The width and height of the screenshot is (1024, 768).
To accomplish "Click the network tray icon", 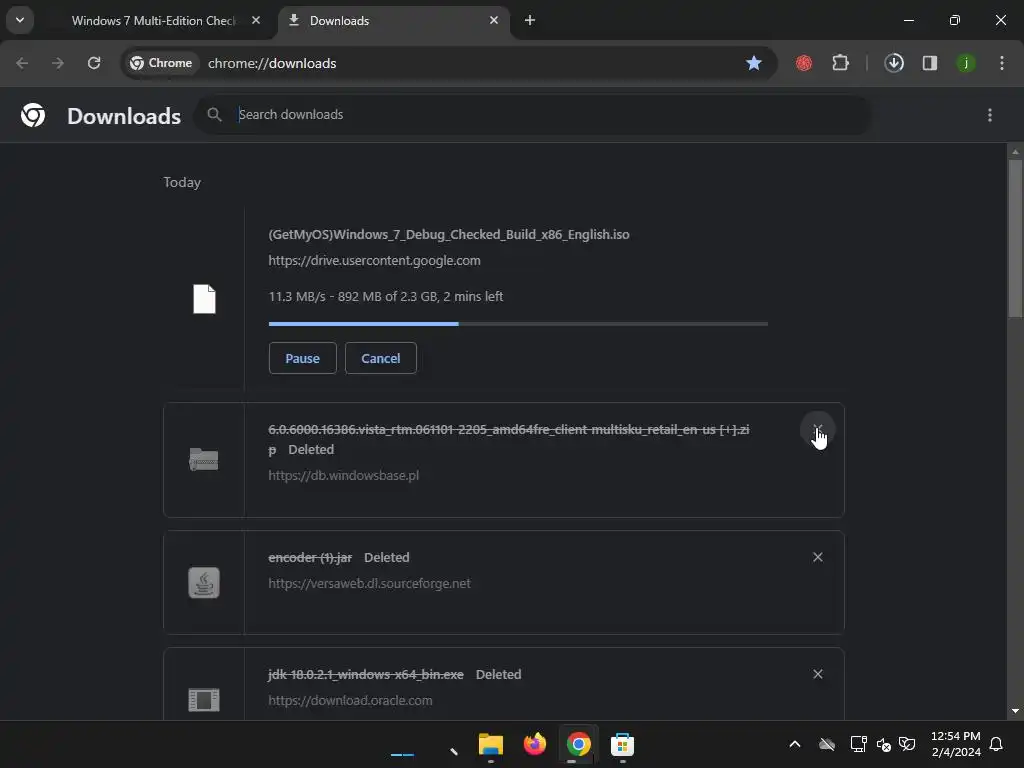I will (x=858, y=744).
